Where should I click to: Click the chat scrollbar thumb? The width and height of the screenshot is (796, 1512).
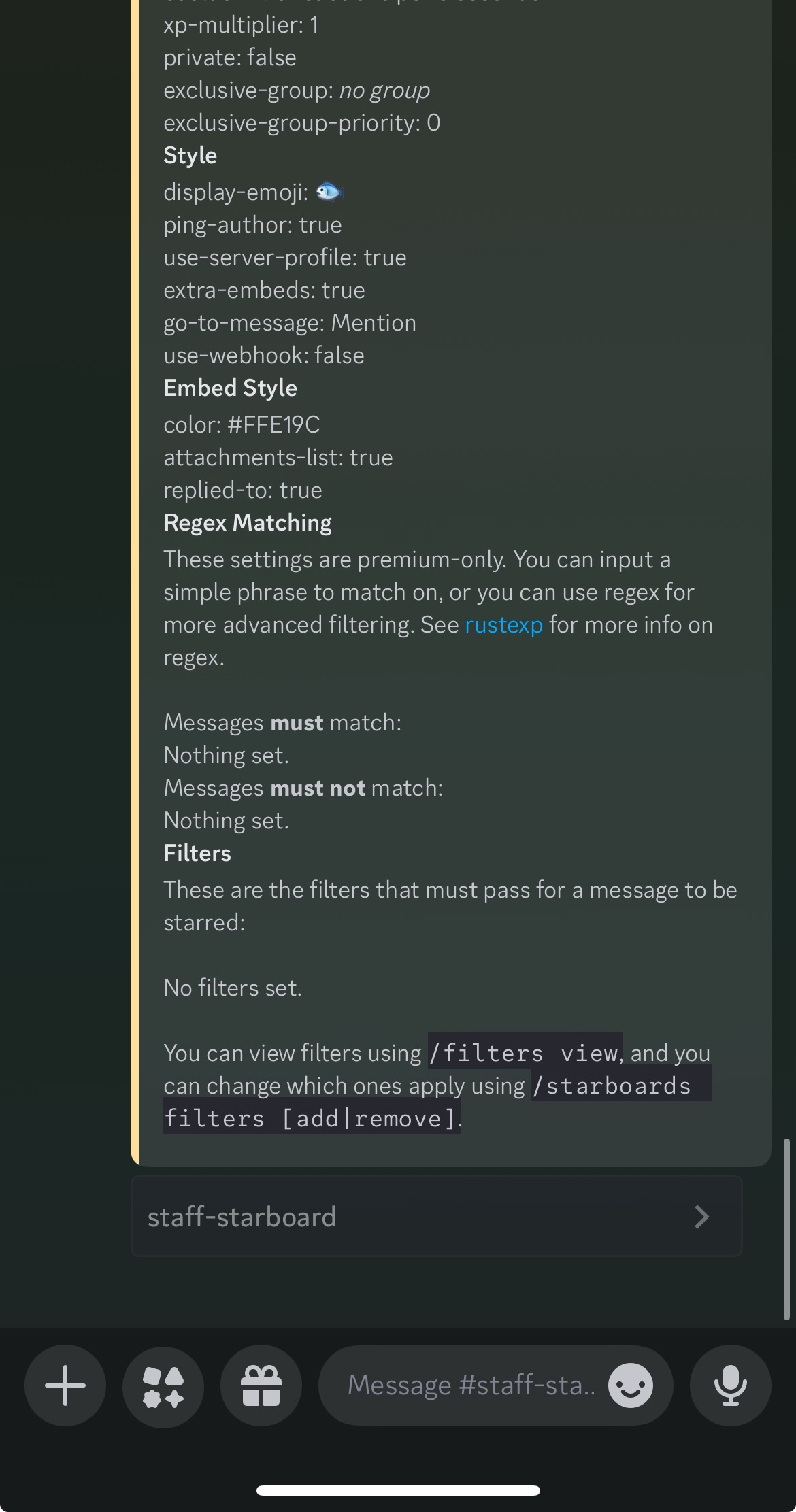pyautogui.click(x=787, y=1229)
